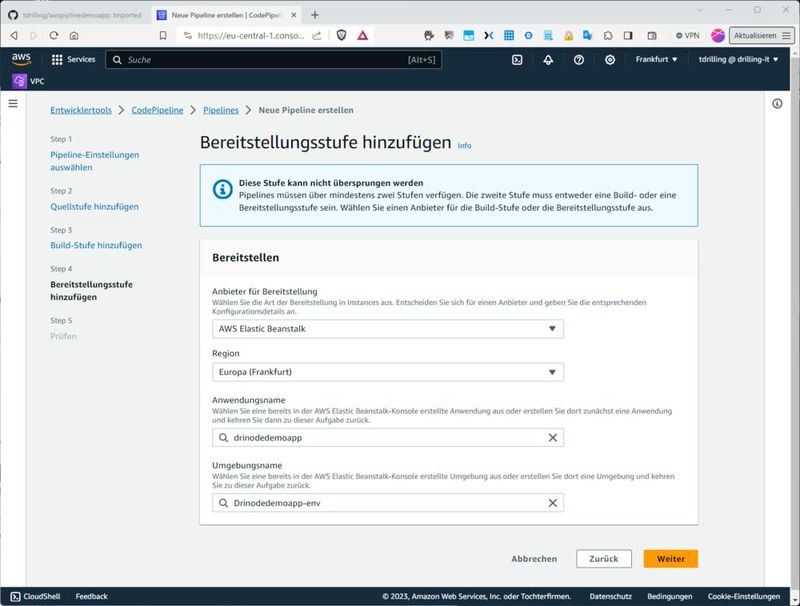Open the Datenschutz footer link

(610, 596)
